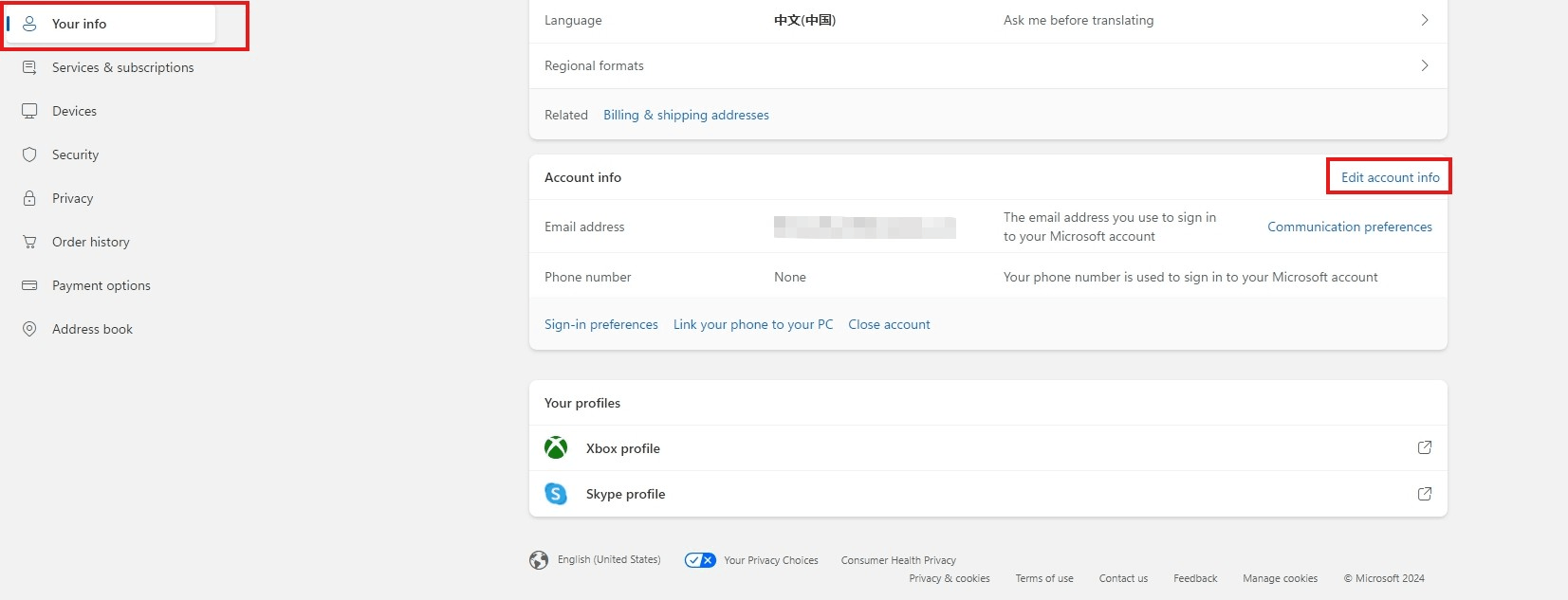Click the Order history cart icon
Screen dimensions: 1568x600
pyautogui.click(x=29, y=242)
